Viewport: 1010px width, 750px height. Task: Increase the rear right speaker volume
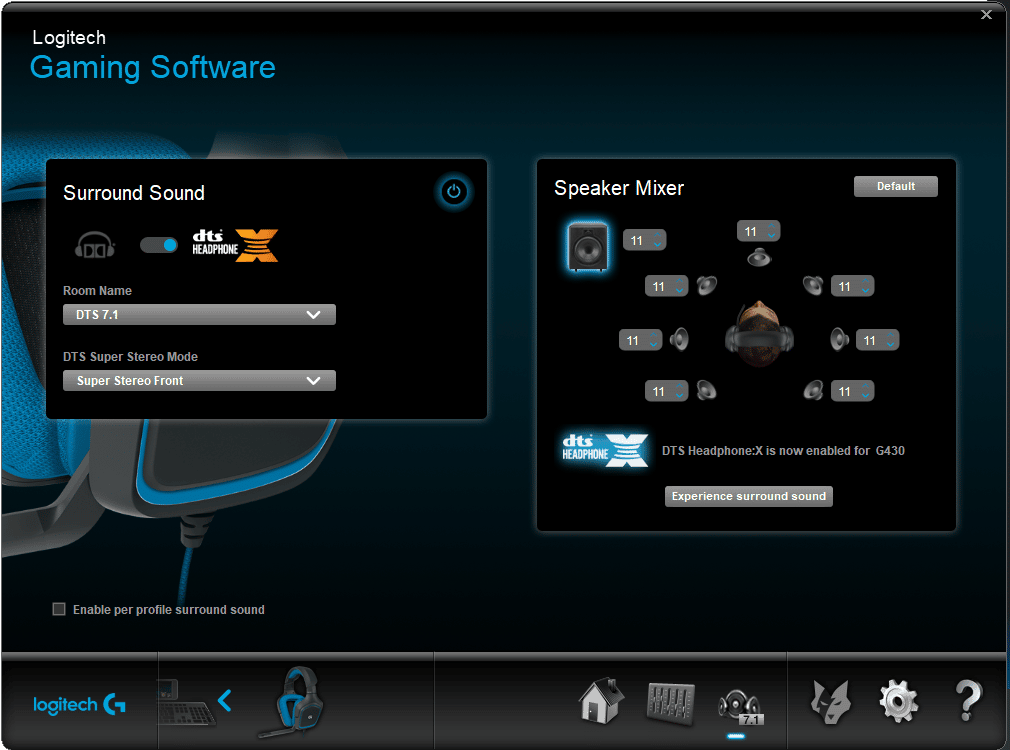tap(866, 387)
